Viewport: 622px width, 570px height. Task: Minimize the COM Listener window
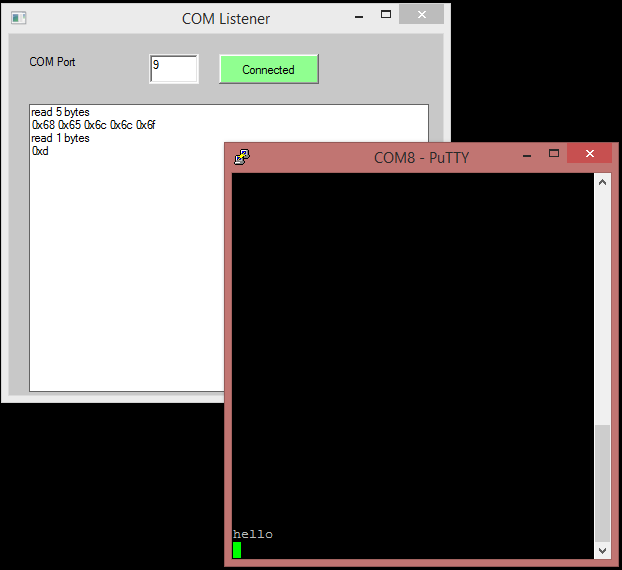coord(359,17)
